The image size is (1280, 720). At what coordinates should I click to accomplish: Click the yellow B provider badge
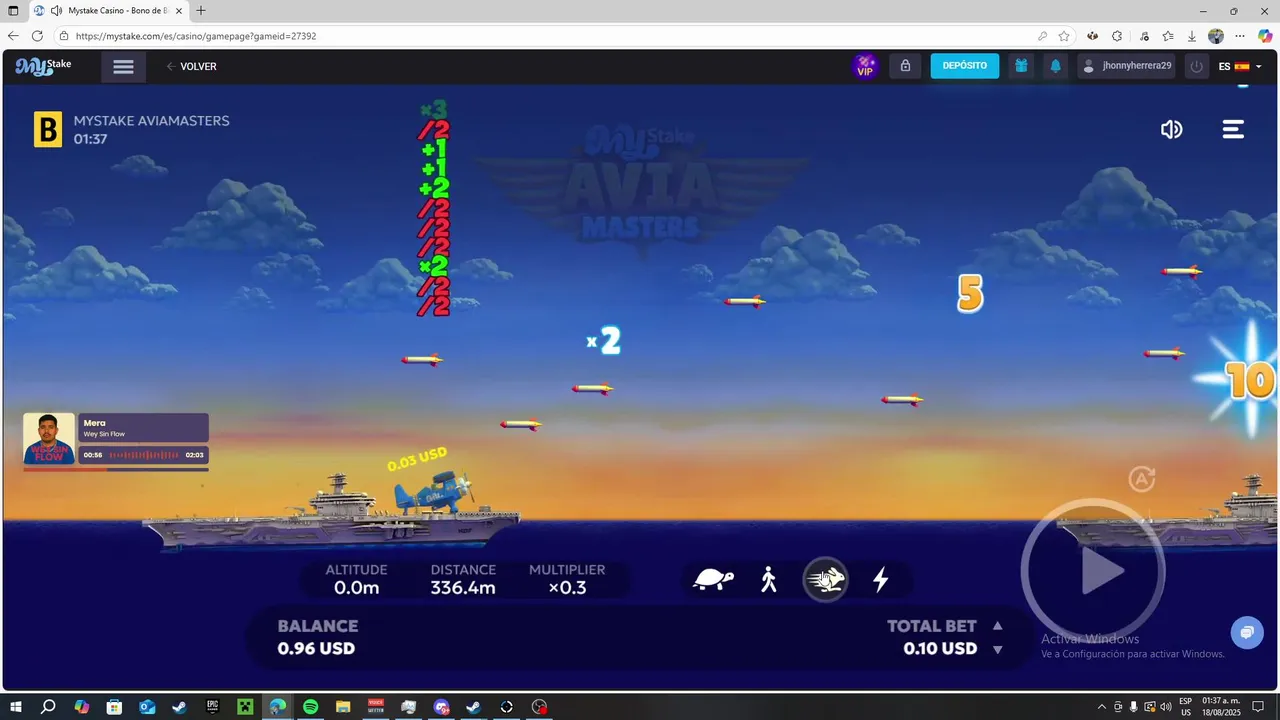pyautogui.click(x=48, y=130)
